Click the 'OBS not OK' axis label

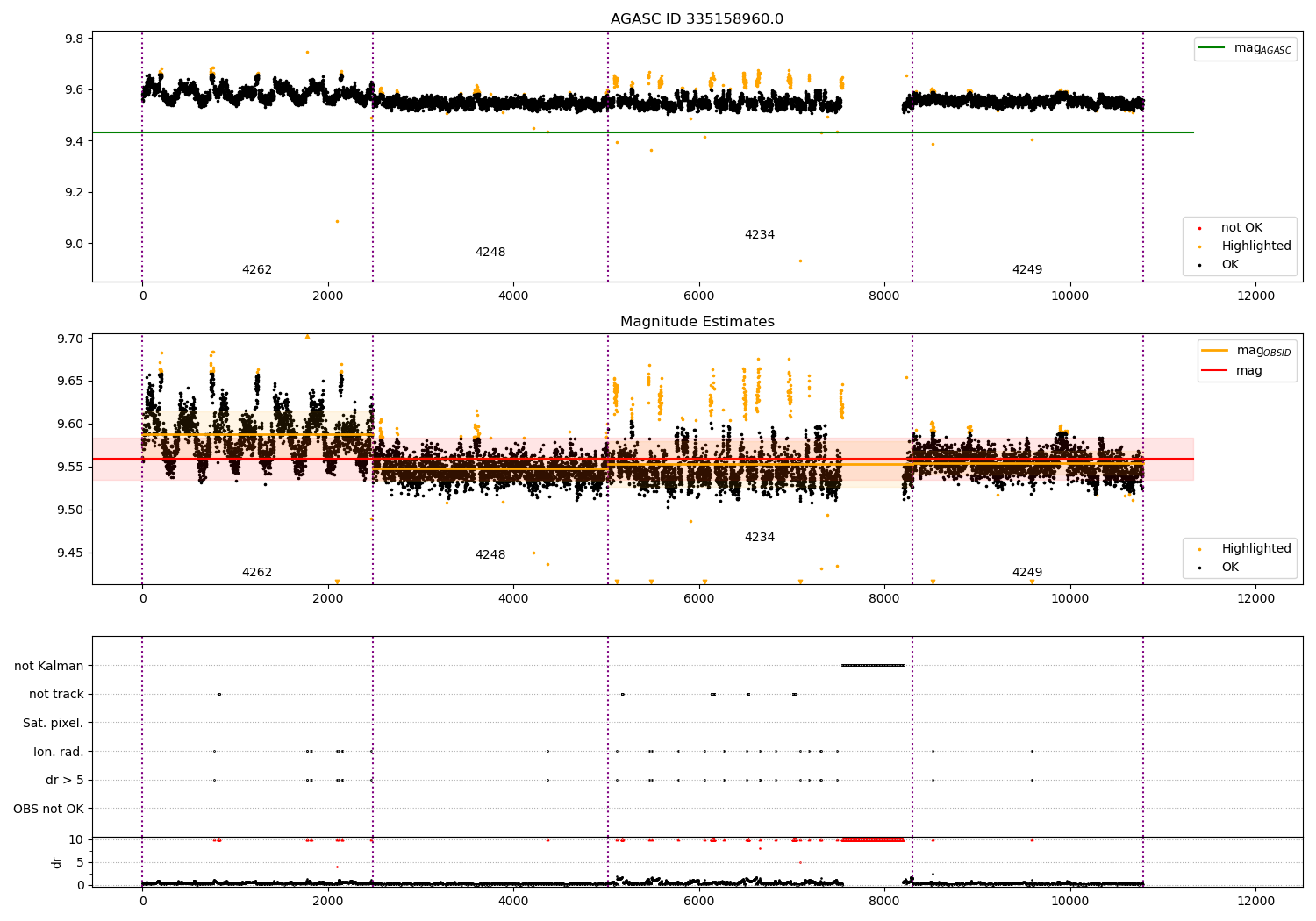(48, 810)
